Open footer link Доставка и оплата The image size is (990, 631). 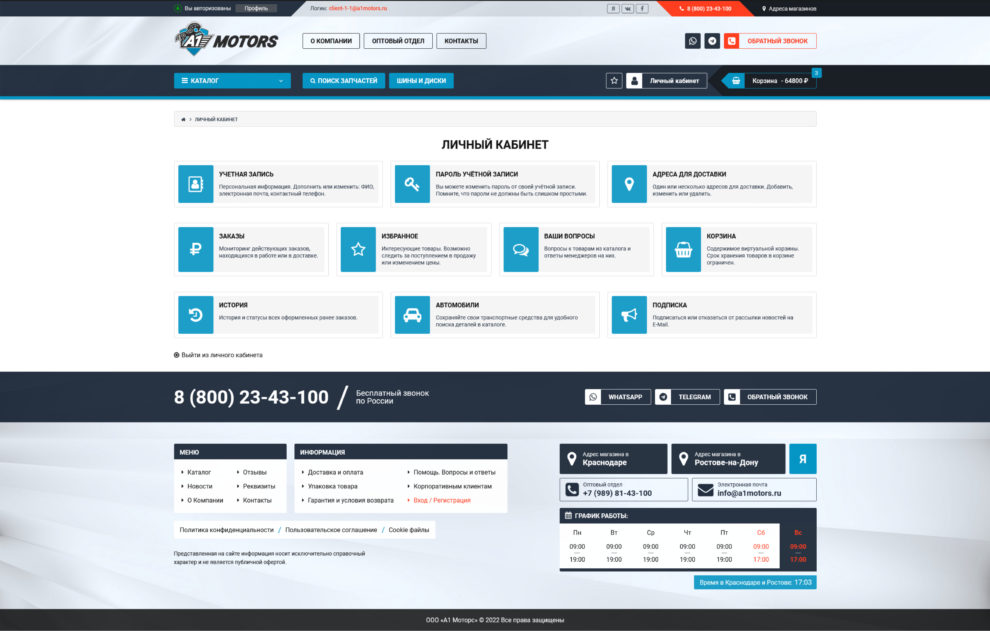[335, 472]
